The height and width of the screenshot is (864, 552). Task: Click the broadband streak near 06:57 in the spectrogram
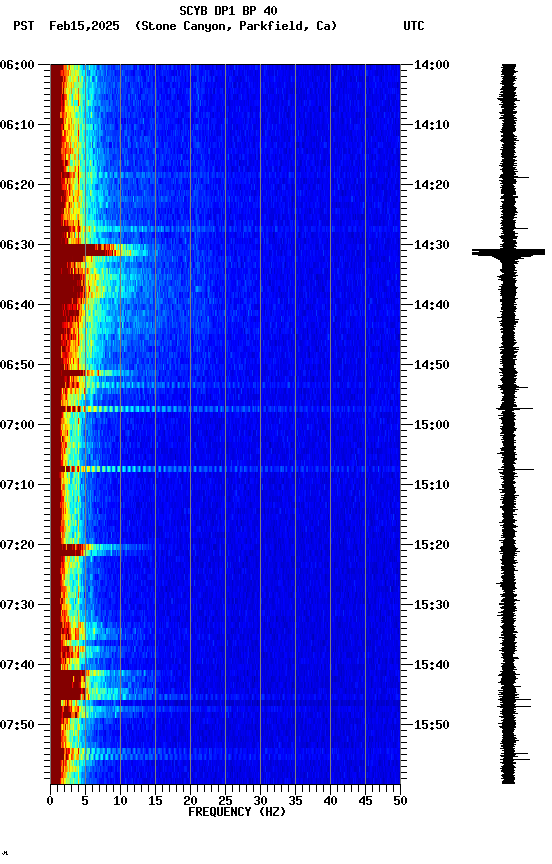coord(225,409)
